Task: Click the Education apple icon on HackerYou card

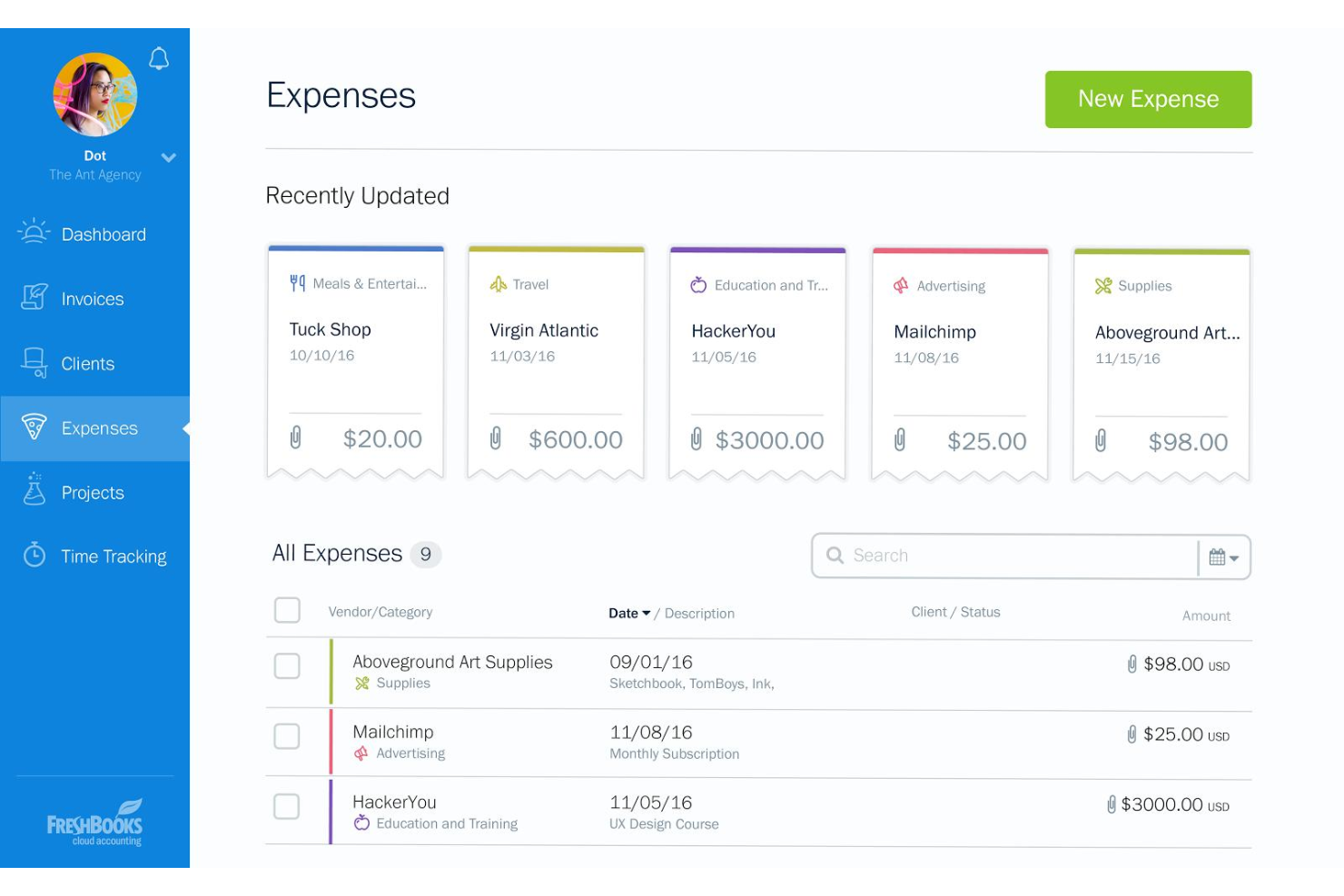Action: (x=698, y=285)
